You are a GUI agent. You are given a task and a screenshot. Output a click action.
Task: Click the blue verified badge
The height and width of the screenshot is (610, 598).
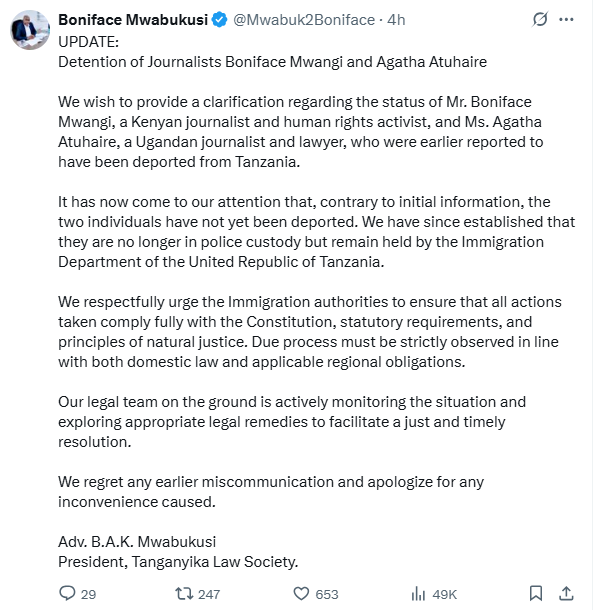220,19
